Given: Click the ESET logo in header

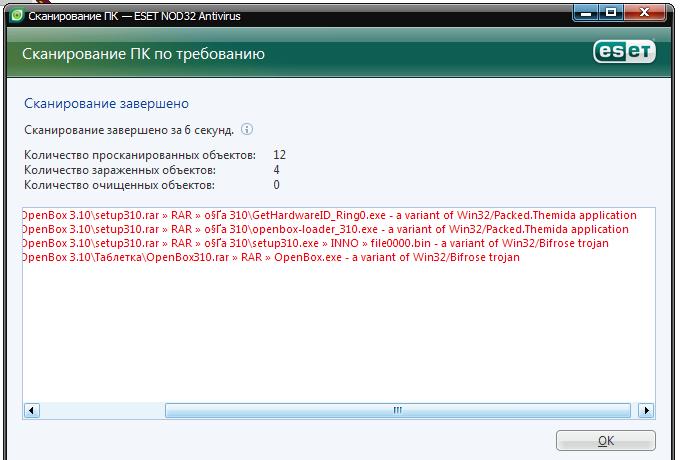Looking at the screenshot, I should click(x=624, y=52).
